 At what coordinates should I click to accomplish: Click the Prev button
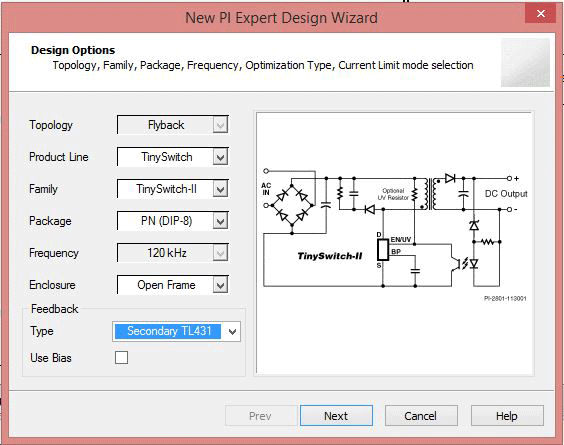pyautogui.click(x=261, y=416)
